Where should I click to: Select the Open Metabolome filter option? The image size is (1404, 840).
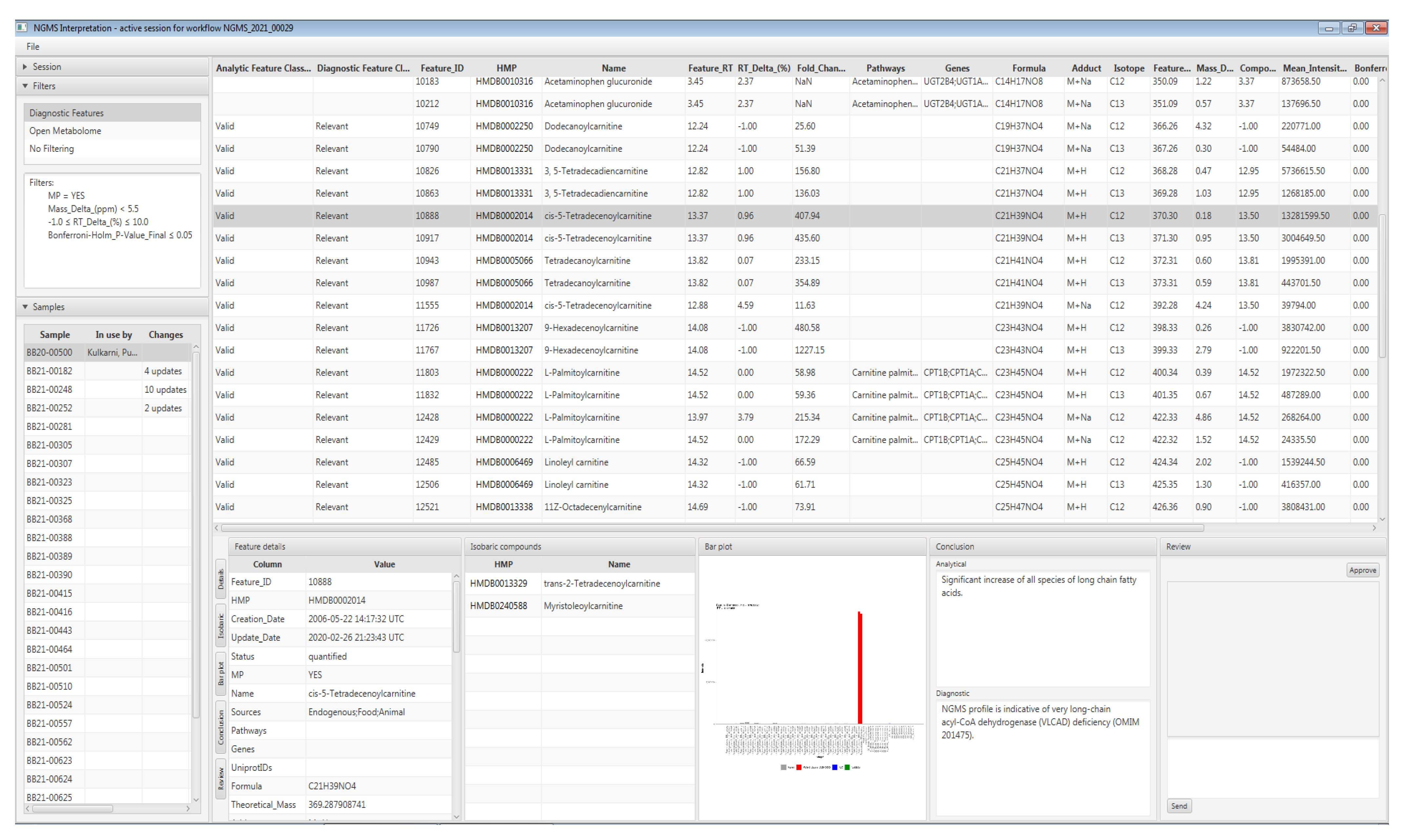(65, 131)
